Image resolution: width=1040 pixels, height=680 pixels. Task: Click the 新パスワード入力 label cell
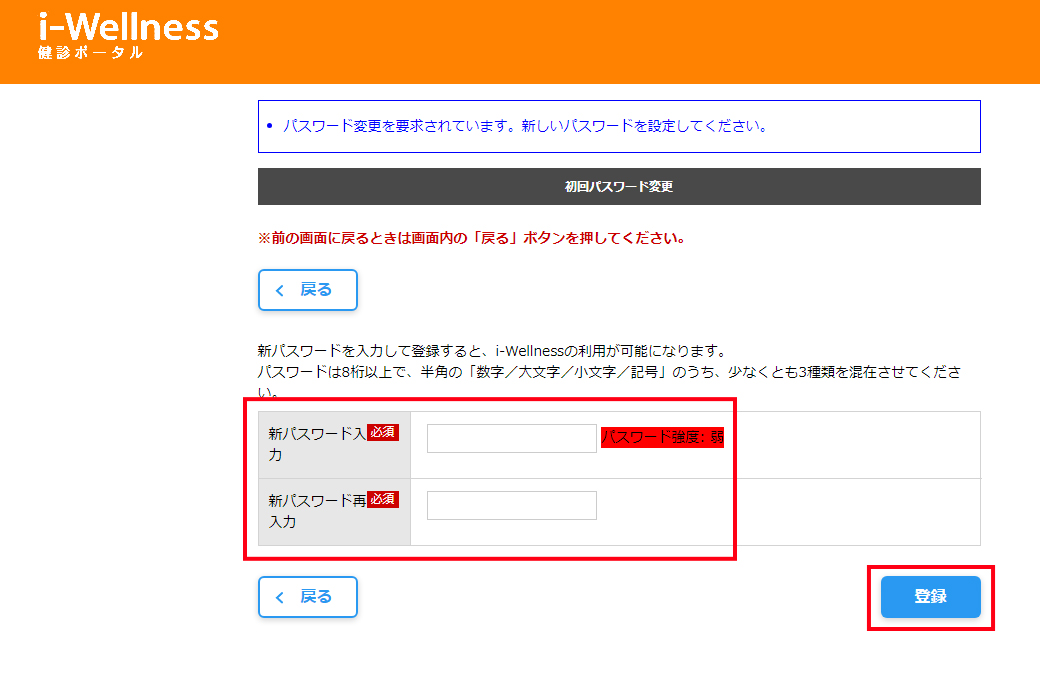334,445
